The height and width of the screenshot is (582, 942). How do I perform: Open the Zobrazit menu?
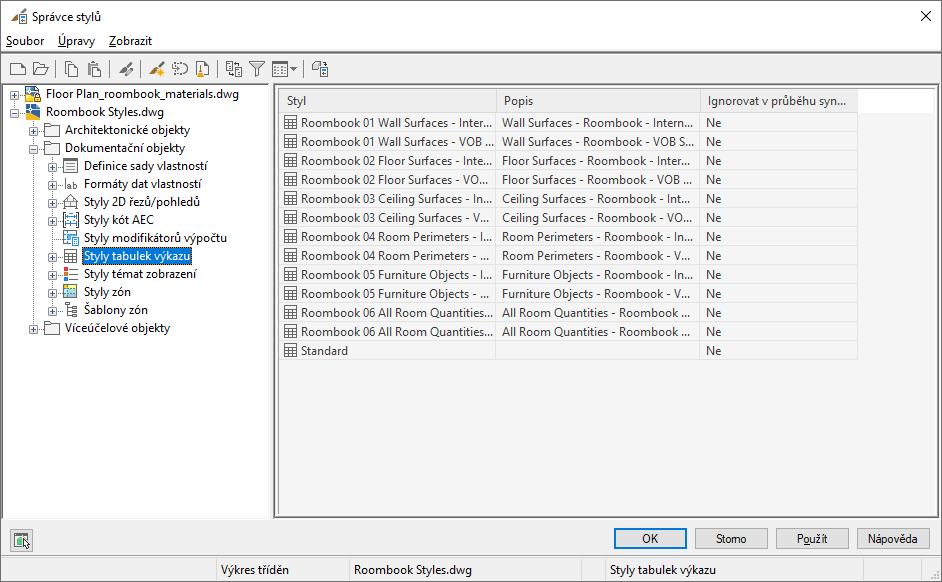tap(130, 41)
